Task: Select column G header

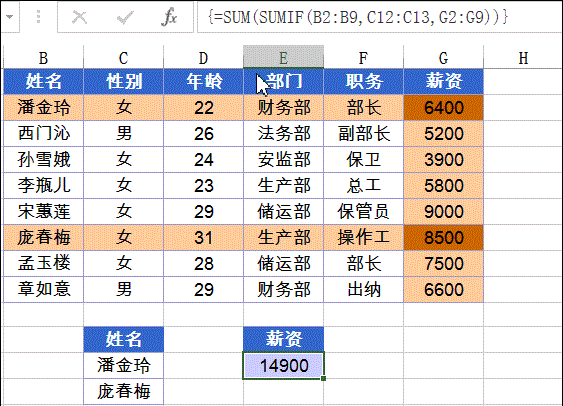Action: [x=443, y=57]
